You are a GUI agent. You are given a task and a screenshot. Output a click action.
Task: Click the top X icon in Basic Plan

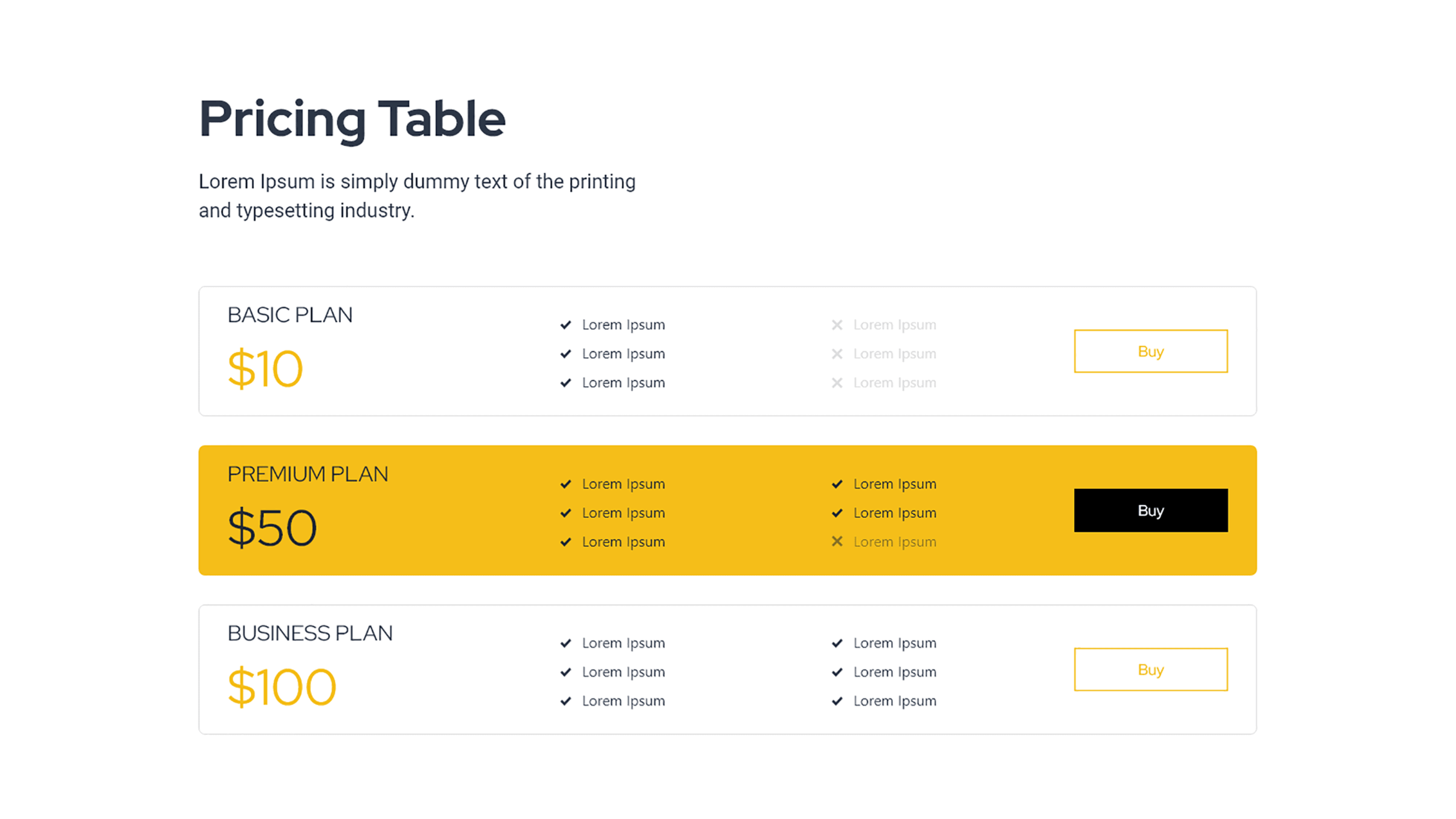tap(837, 325)
